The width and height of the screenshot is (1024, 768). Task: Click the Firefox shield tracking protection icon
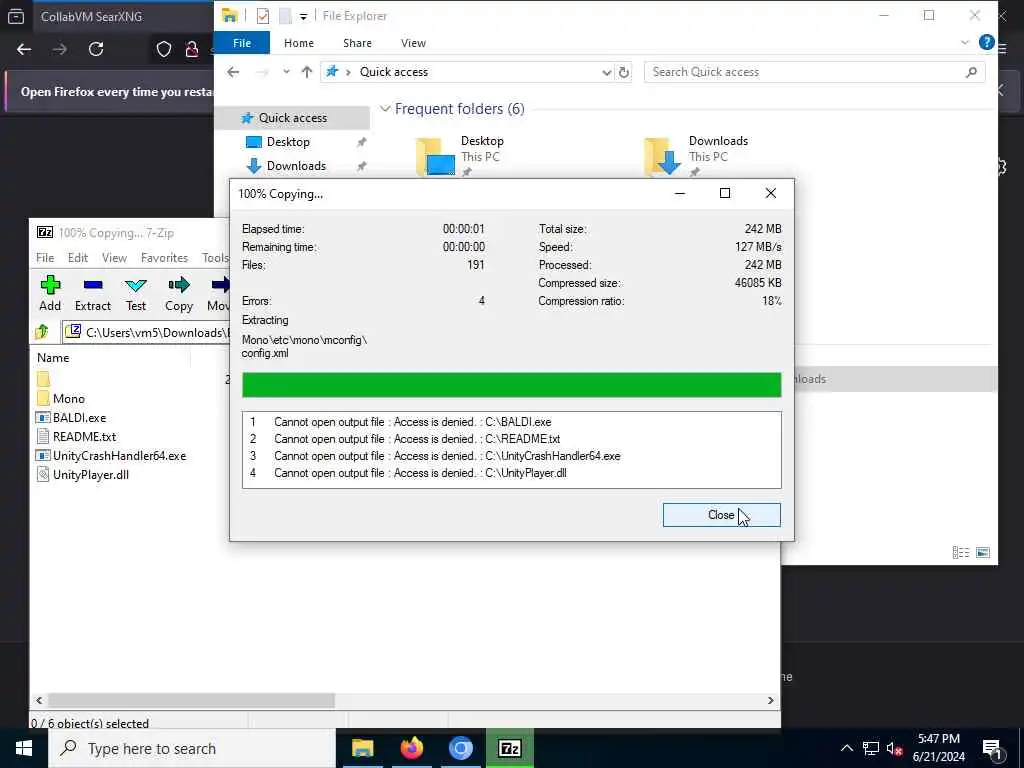coord(164,49)
